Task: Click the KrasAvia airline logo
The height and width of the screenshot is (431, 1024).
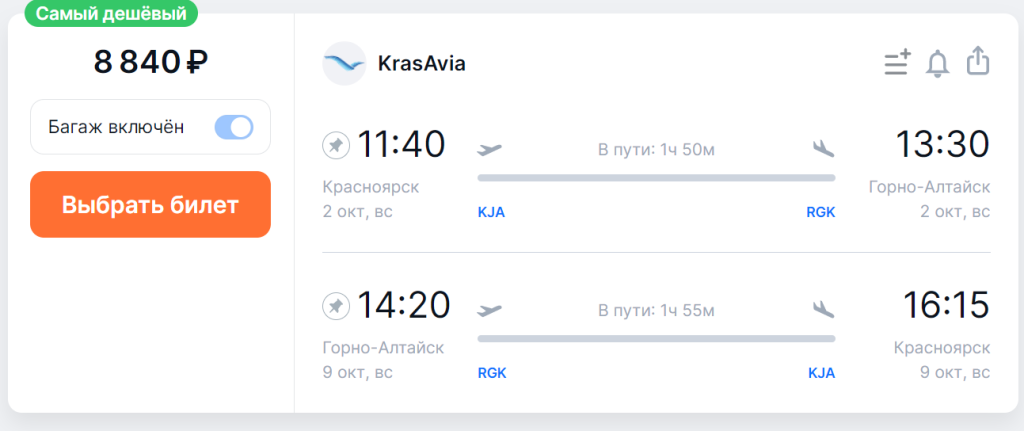Action: click(x=344, y=63)
